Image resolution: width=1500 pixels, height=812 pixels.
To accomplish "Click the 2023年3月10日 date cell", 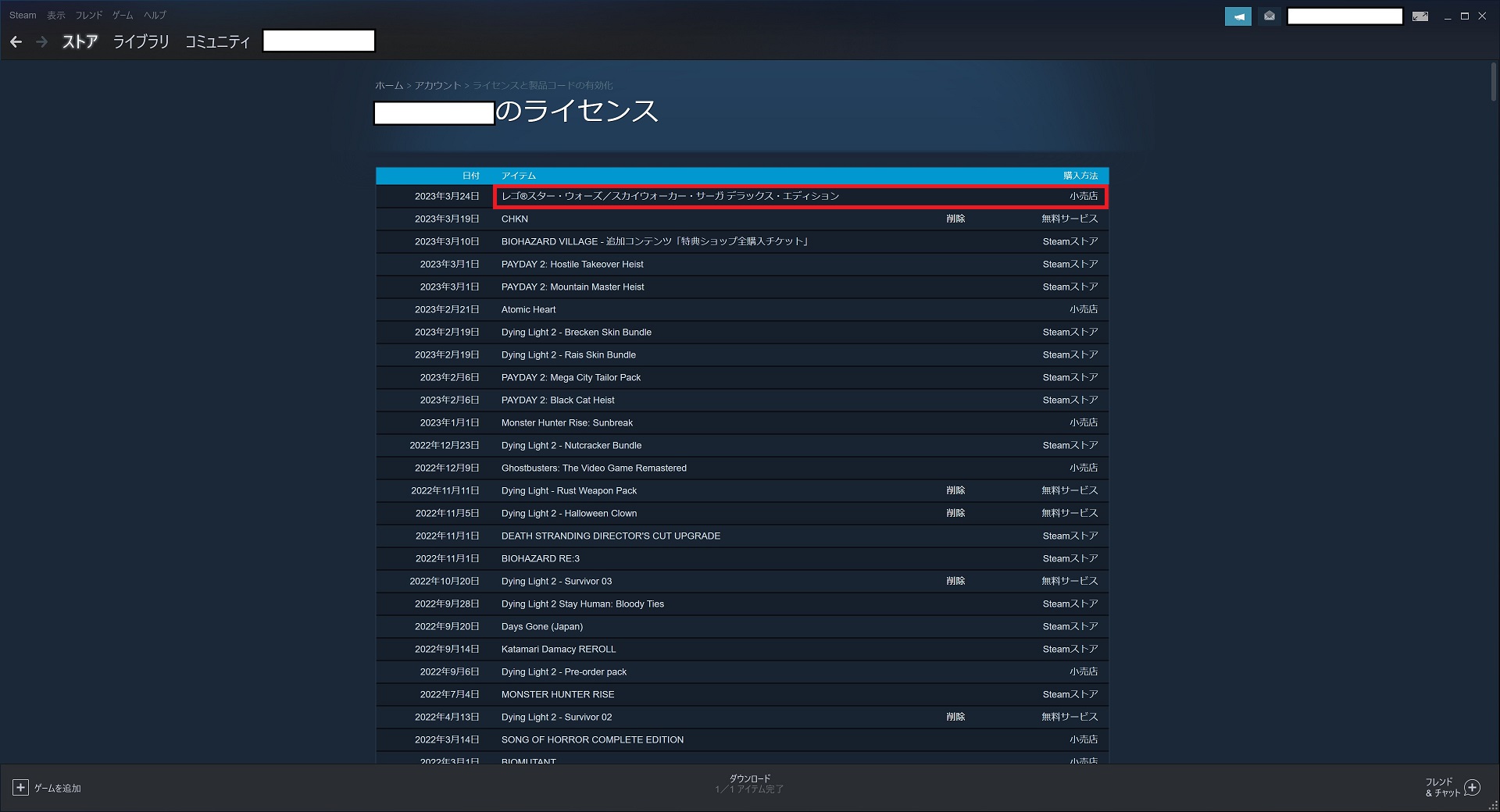I will pos(447,241).
